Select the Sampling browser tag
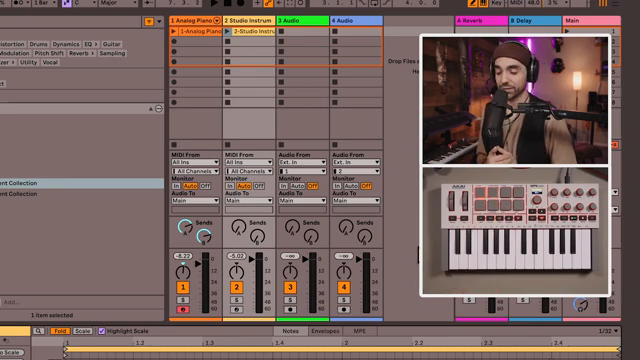This screenshot has height=360, width=640. (112, 53)
